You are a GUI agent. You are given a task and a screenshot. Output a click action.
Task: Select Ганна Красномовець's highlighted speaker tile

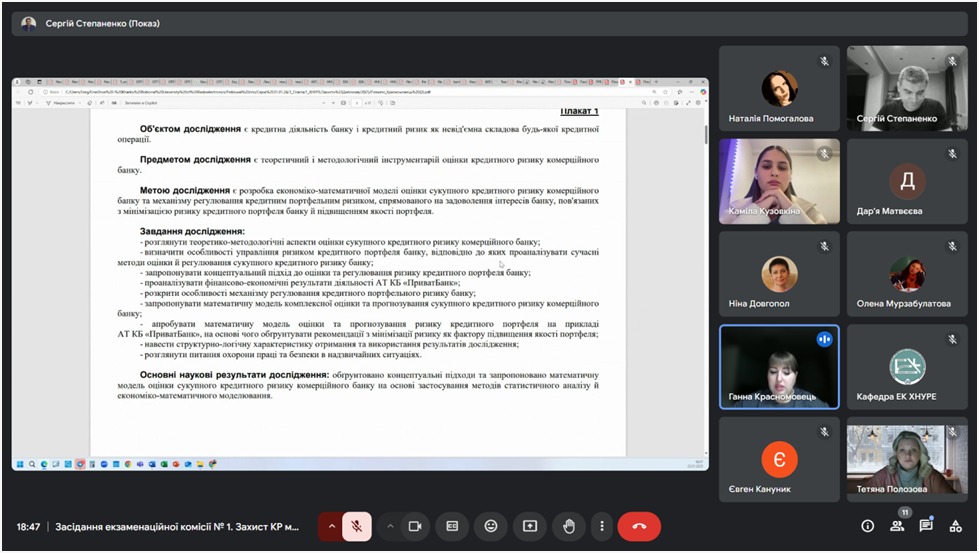click(779, 367)
